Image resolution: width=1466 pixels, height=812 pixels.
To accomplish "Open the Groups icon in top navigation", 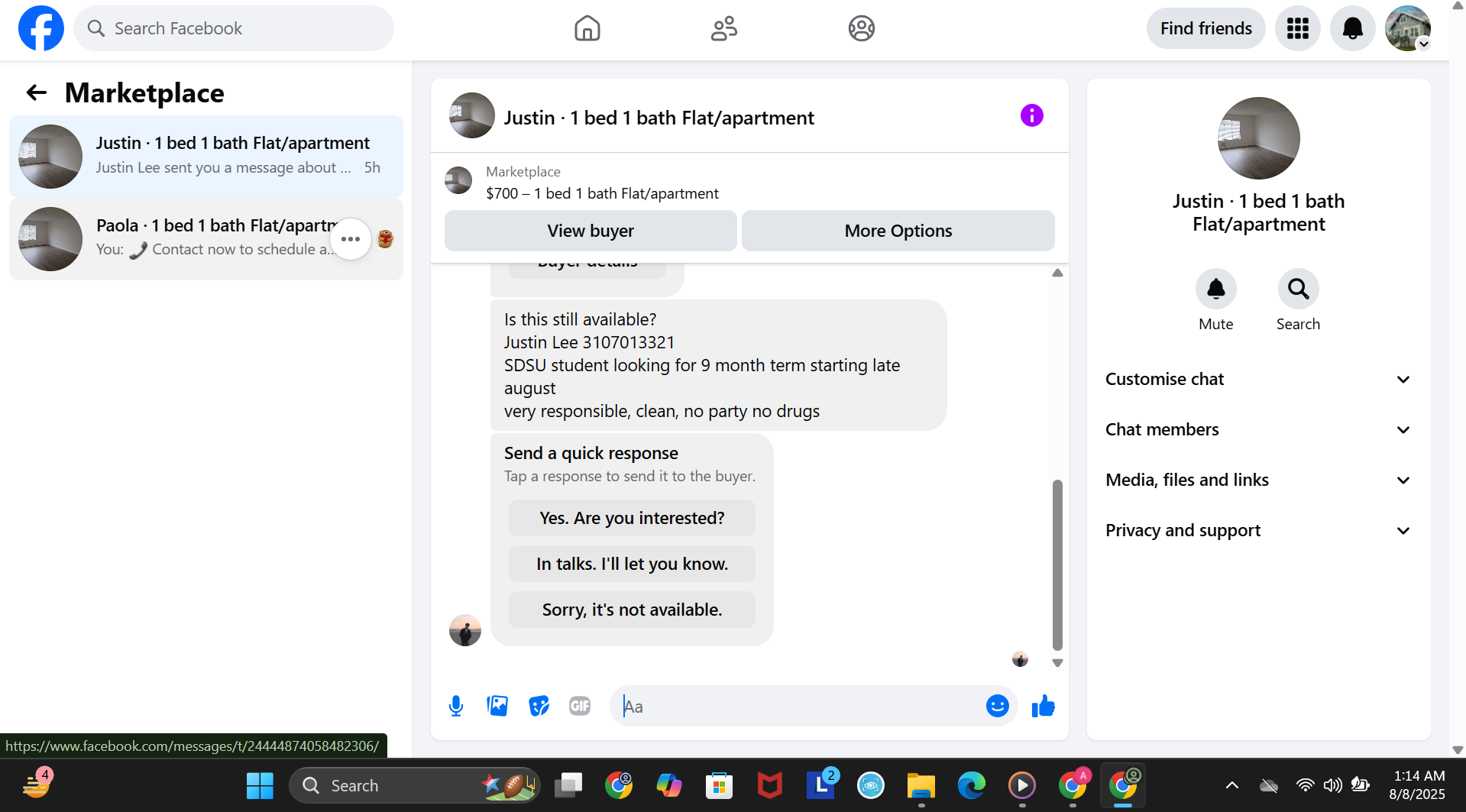I will pyautogui.click(x=861, y=28).
